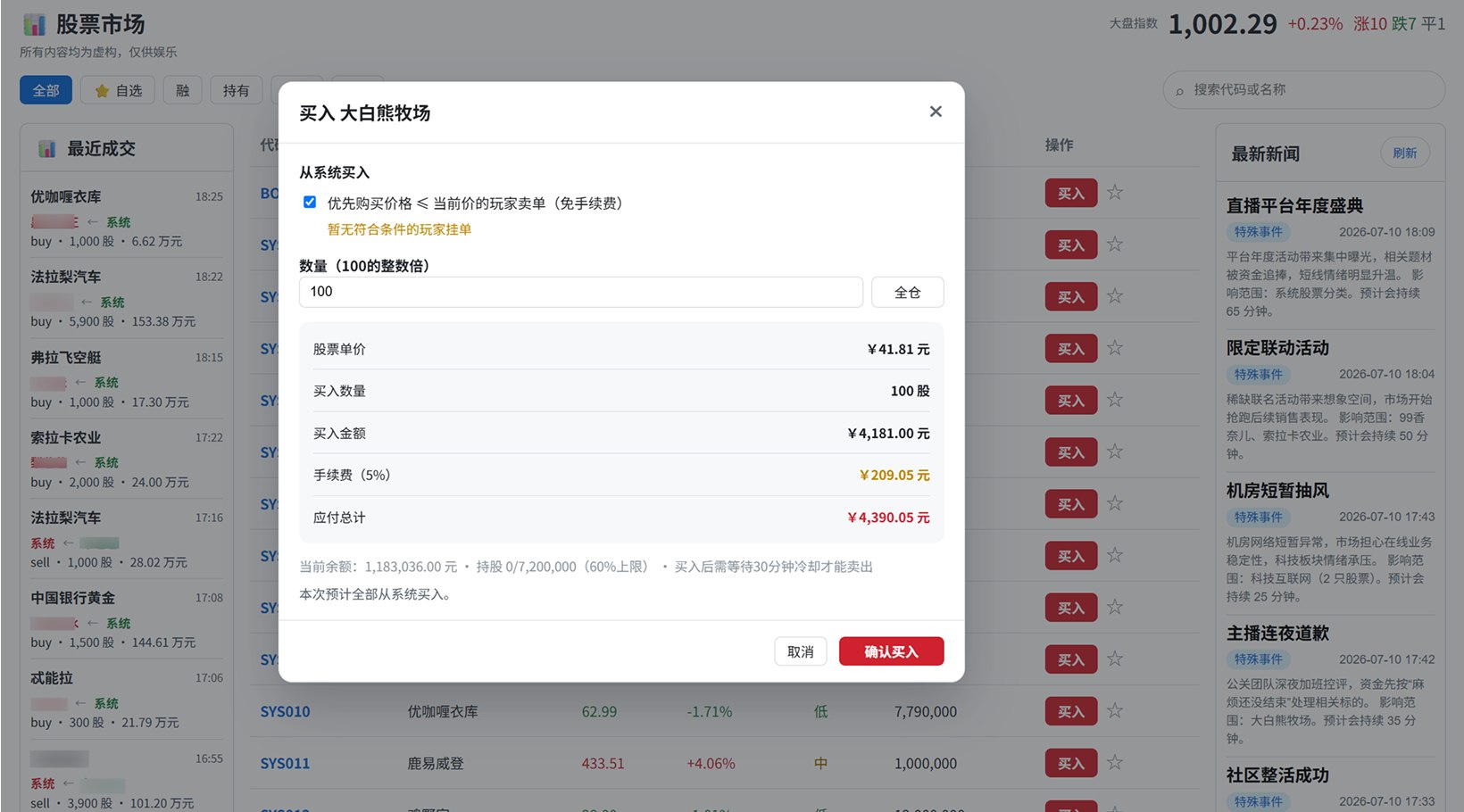Click the 搜索代码或名称 search field
This screenshot has height=812, width=1464.
[x=1304, y=90]
